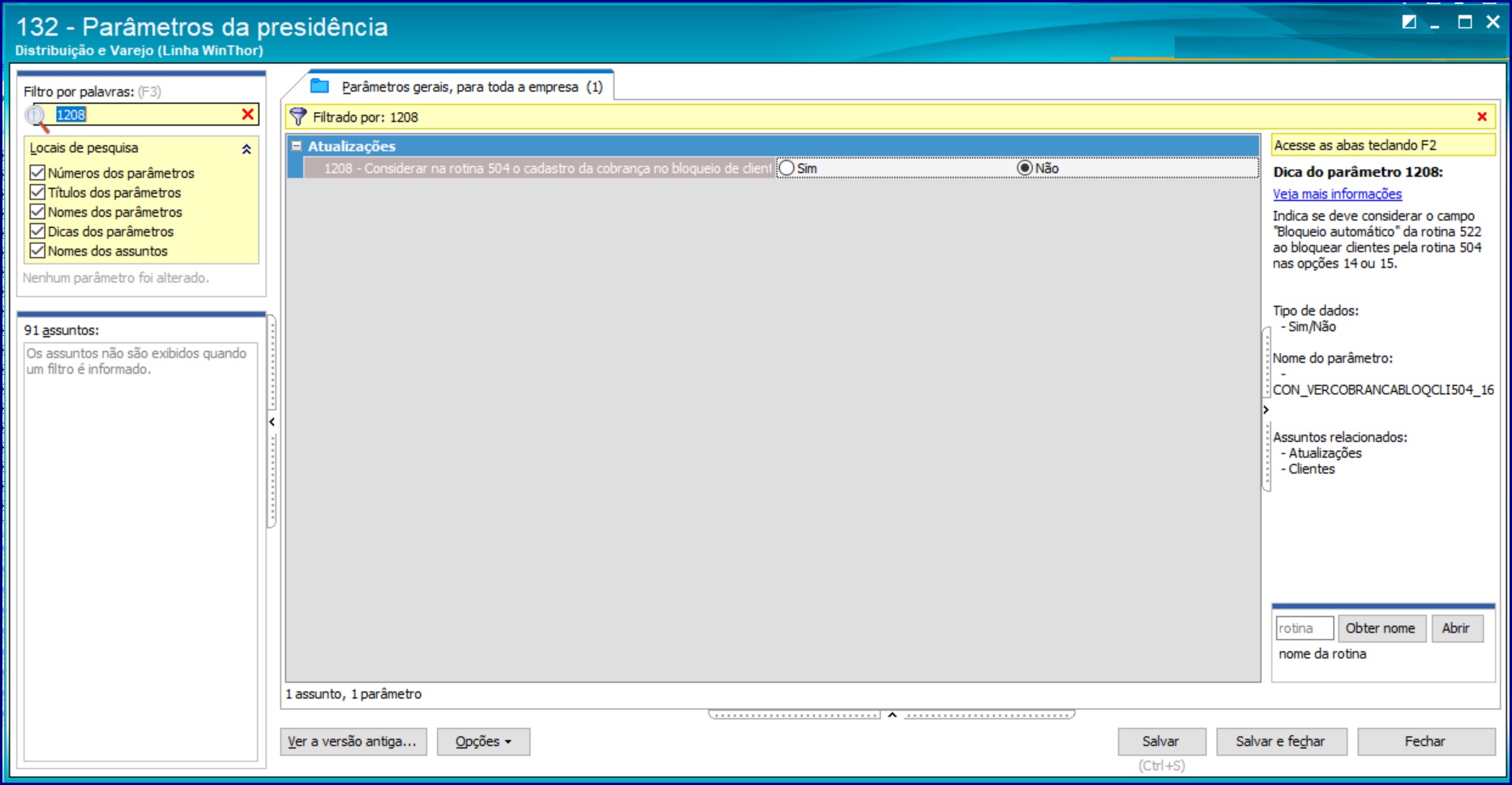Screen dimensions: 1512x785
Task: Open the Opções dropdown
Action: (x=483, y=742)
